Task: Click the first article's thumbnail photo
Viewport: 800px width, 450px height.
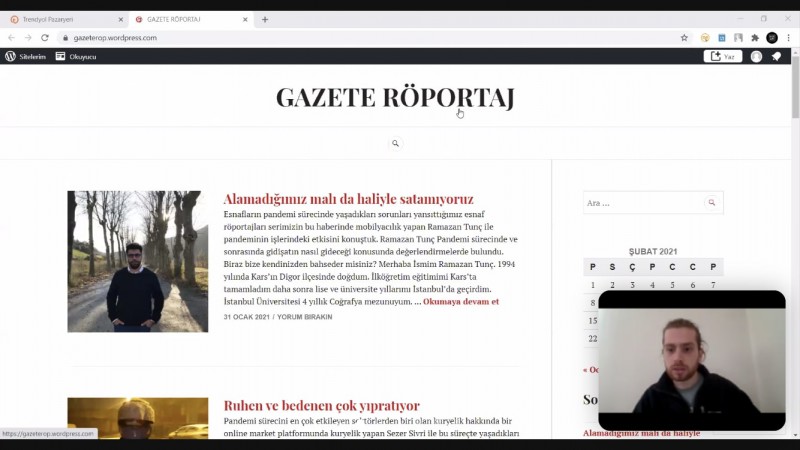Action: tap(138, 262)
